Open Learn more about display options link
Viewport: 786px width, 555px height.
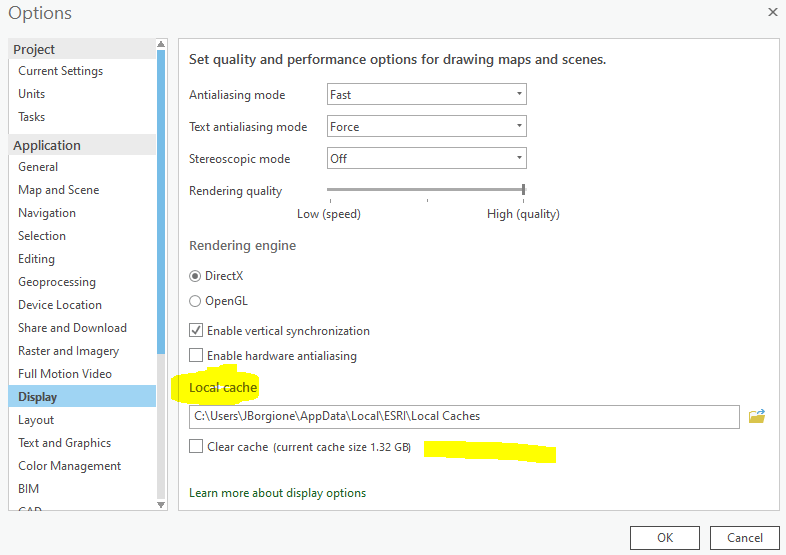[x=277, y=493]
